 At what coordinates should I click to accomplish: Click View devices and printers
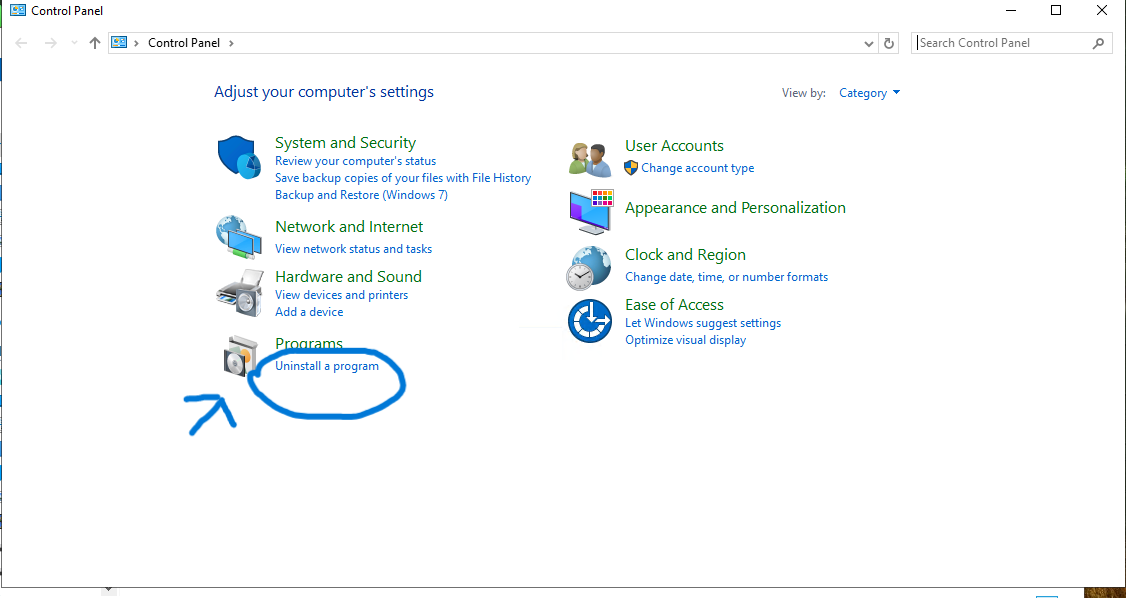[x=341, y=295]
